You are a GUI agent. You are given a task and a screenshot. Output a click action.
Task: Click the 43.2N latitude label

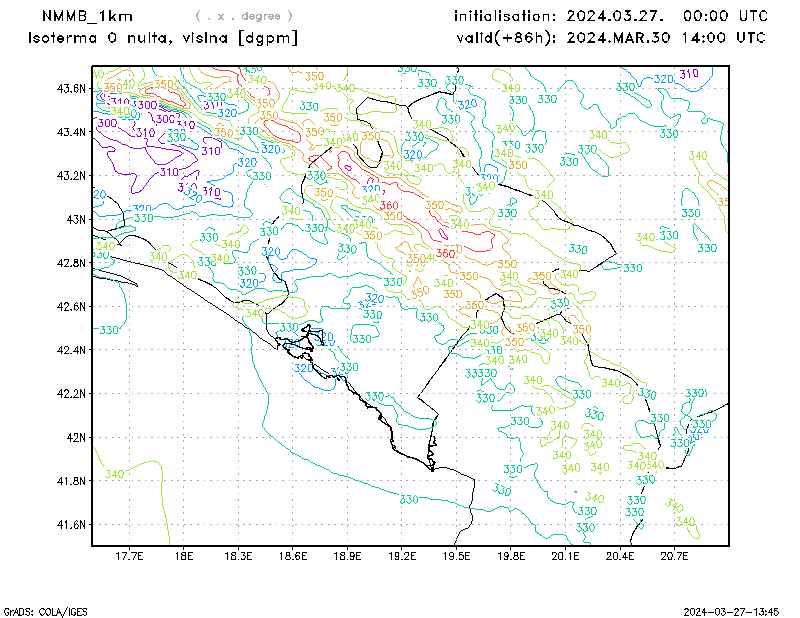tap(71, 176)
